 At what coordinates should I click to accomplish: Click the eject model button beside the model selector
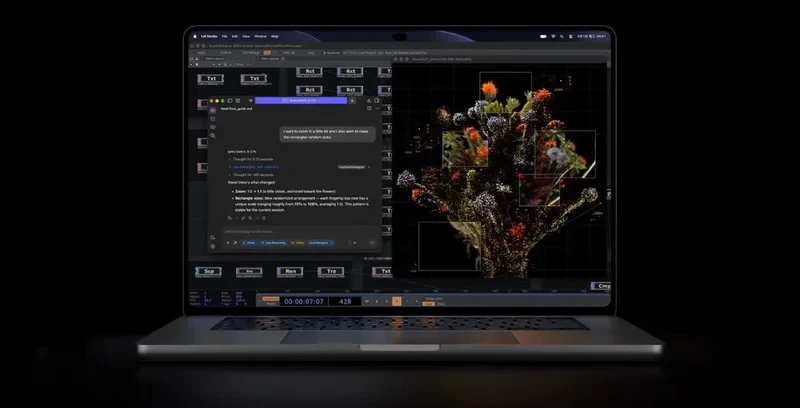352,100
